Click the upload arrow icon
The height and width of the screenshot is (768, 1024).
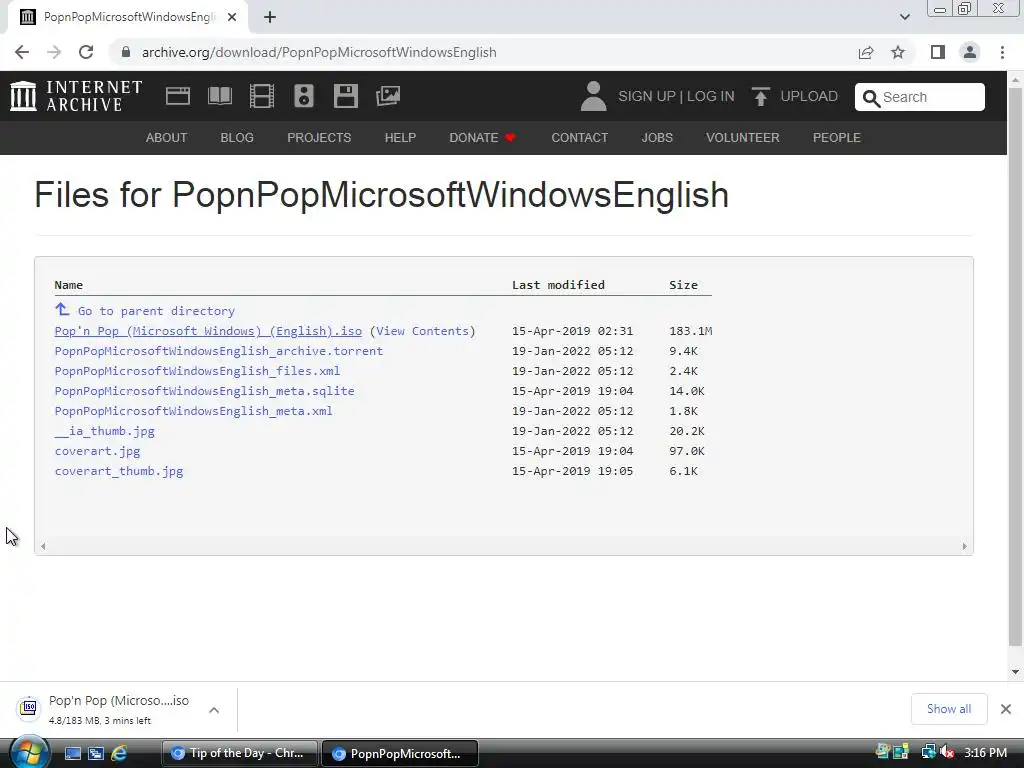(x=760, y=96)
